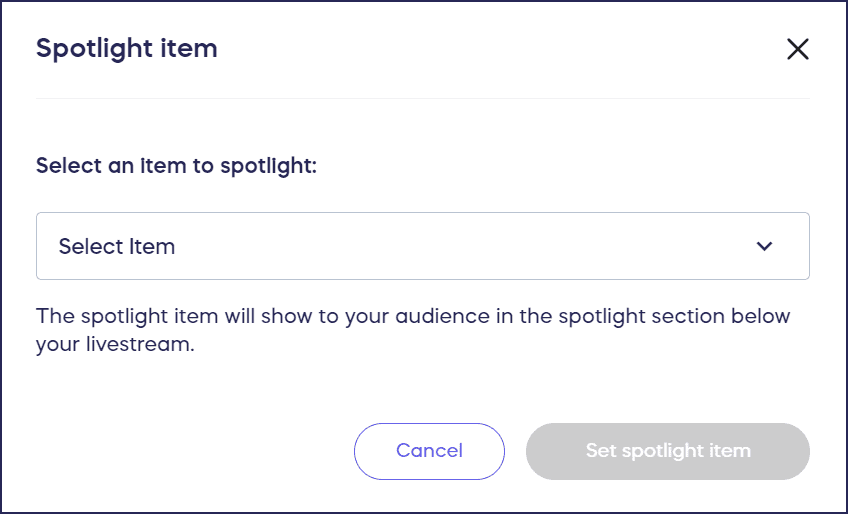
Task: Show spotlight options via the dropdown chevron
Action: coord(765,246)
